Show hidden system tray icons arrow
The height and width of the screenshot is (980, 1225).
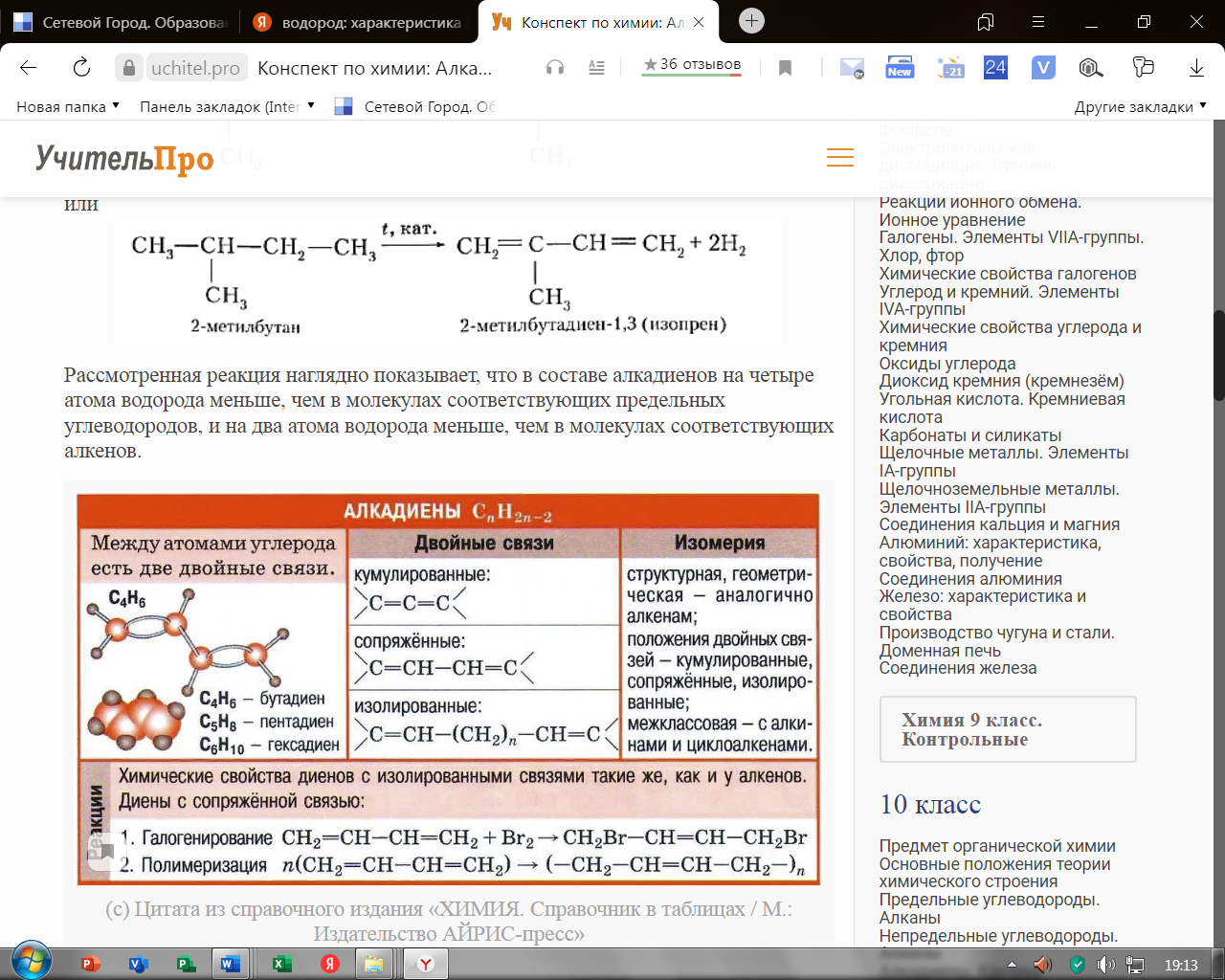coord(1013,965)
